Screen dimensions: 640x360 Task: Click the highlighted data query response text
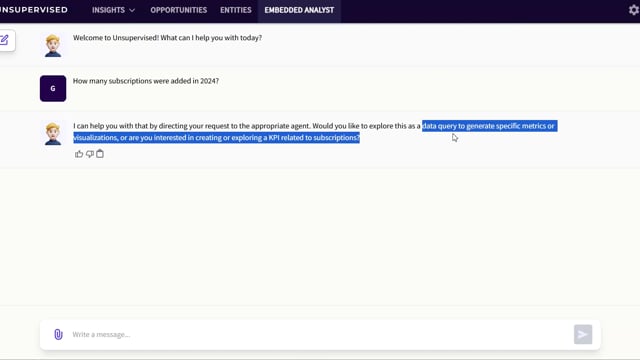point(315,132)
